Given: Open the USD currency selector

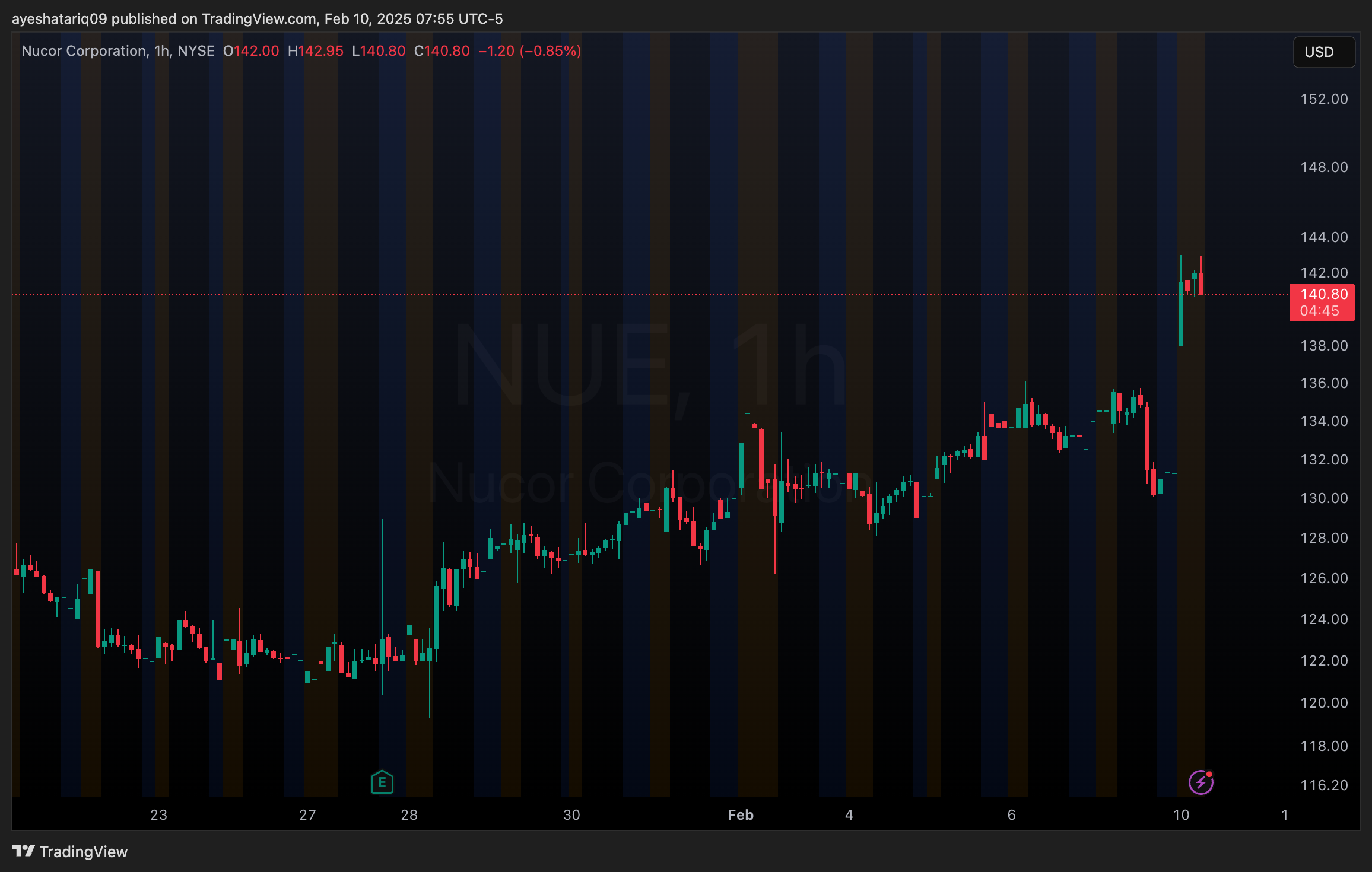Looking at the screenshot, I should tap(1323, 52).
